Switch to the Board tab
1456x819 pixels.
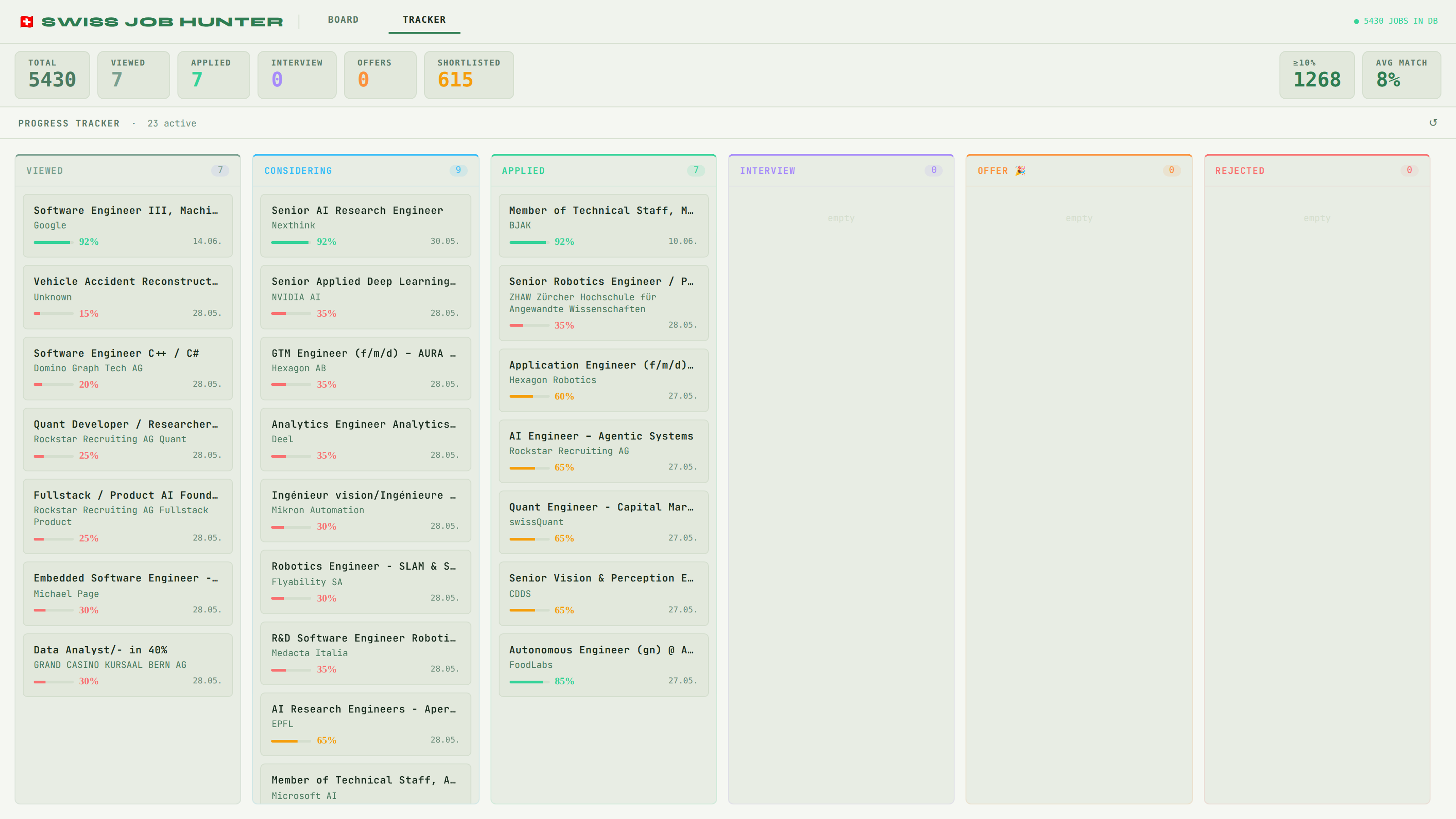tap(343, 20)
